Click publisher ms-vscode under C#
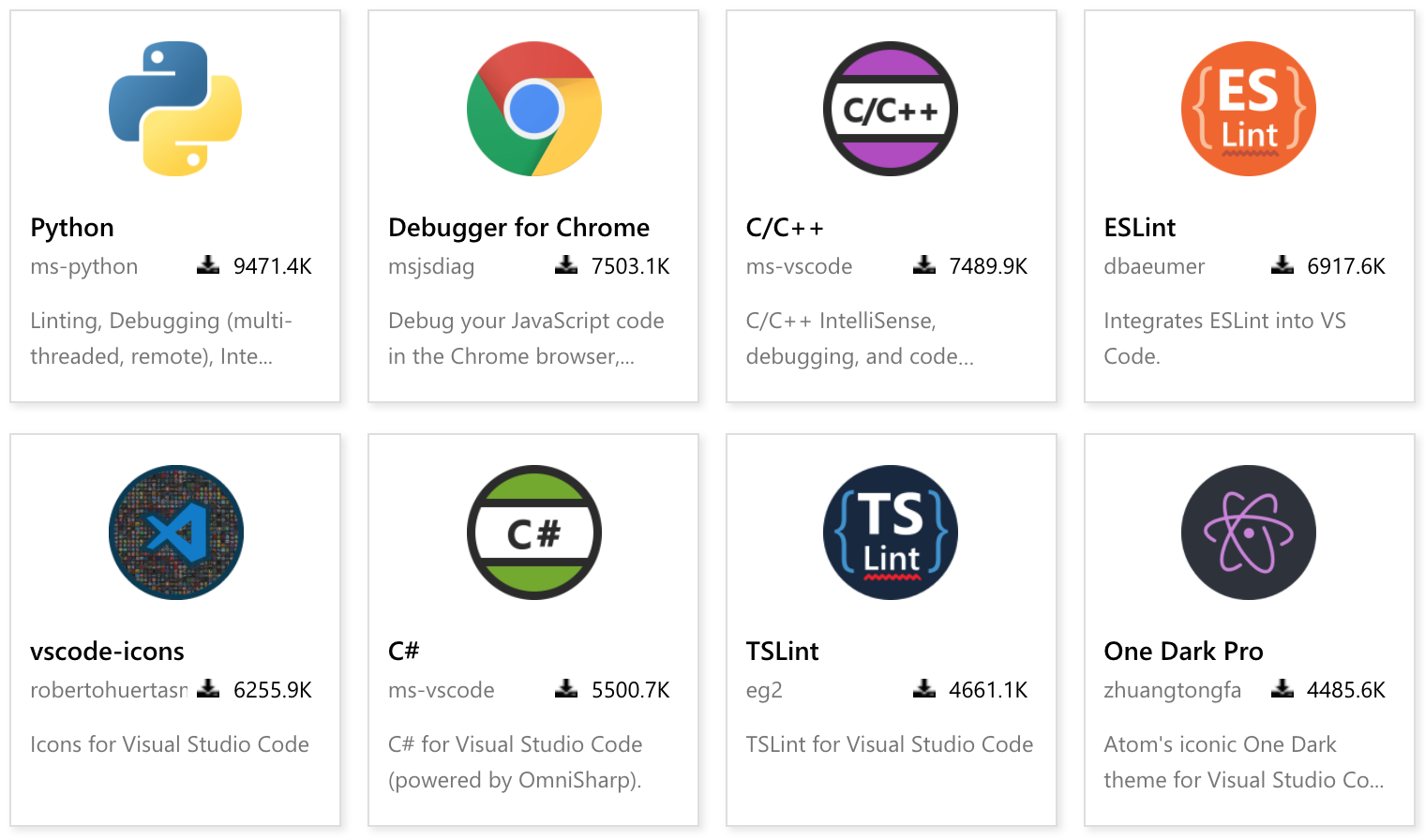This screenshot has width=1425, height=840. (441, 690)
